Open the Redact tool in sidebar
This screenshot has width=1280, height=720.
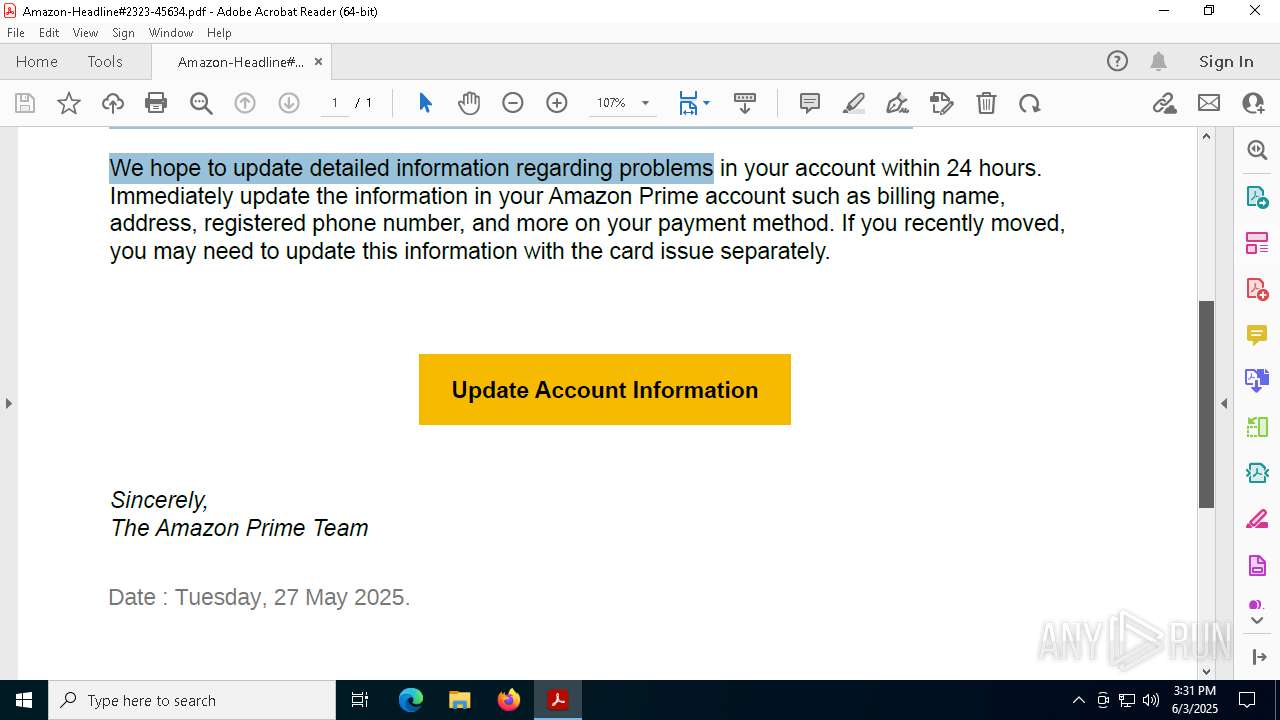[x=1257, y=520]
